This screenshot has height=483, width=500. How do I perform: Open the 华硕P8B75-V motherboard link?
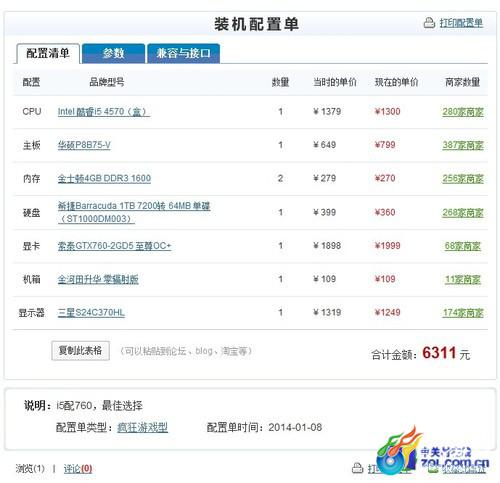84,145
